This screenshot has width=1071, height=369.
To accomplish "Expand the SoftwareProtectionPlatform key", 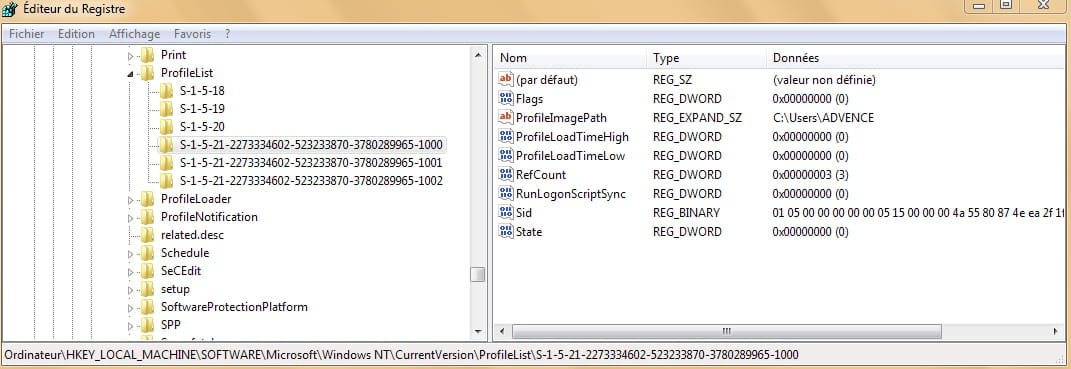I will point(130,308).
